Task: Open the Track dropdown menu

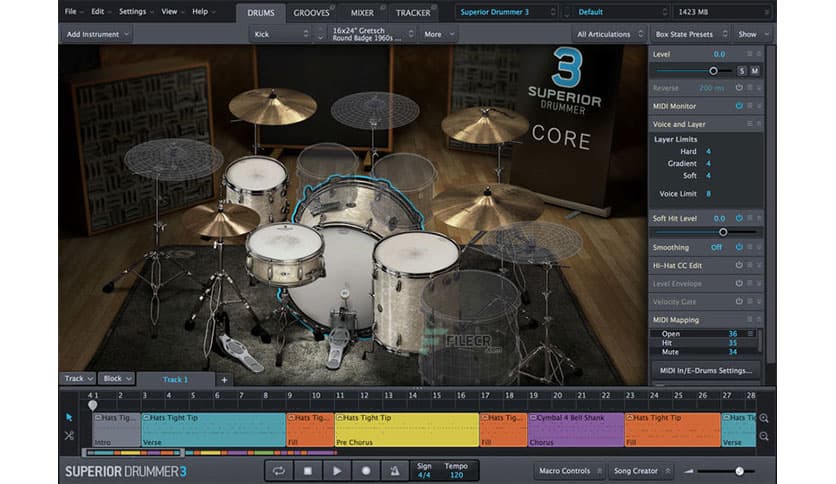Action: 78,378
